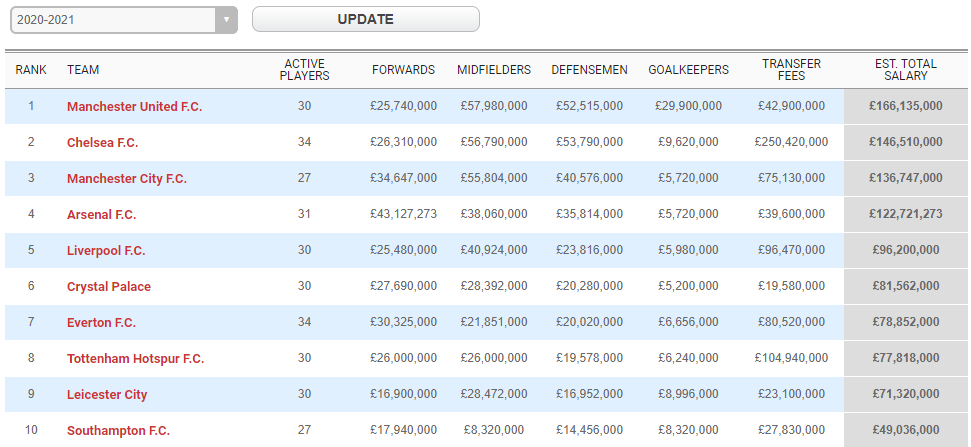Open Chelsea F.C. team link

point(102,142)
